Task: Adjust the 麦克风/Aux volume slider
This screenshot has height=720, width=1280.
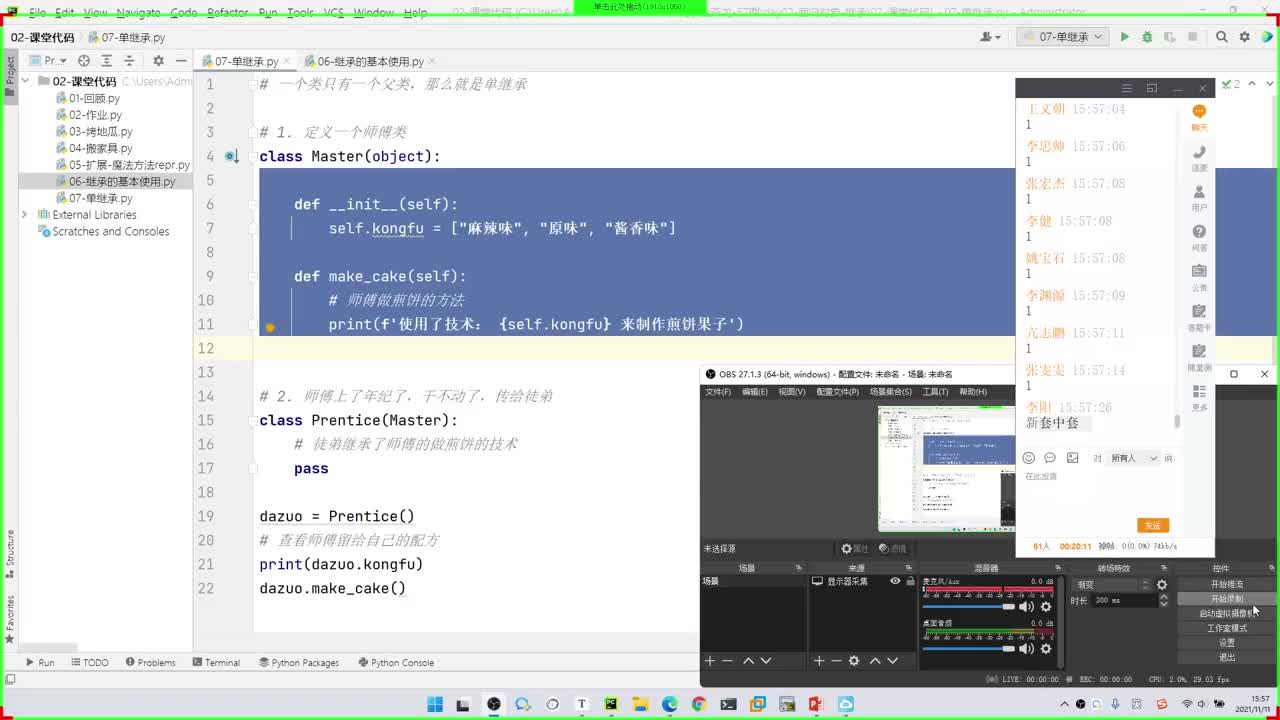Action: [968, 607]
